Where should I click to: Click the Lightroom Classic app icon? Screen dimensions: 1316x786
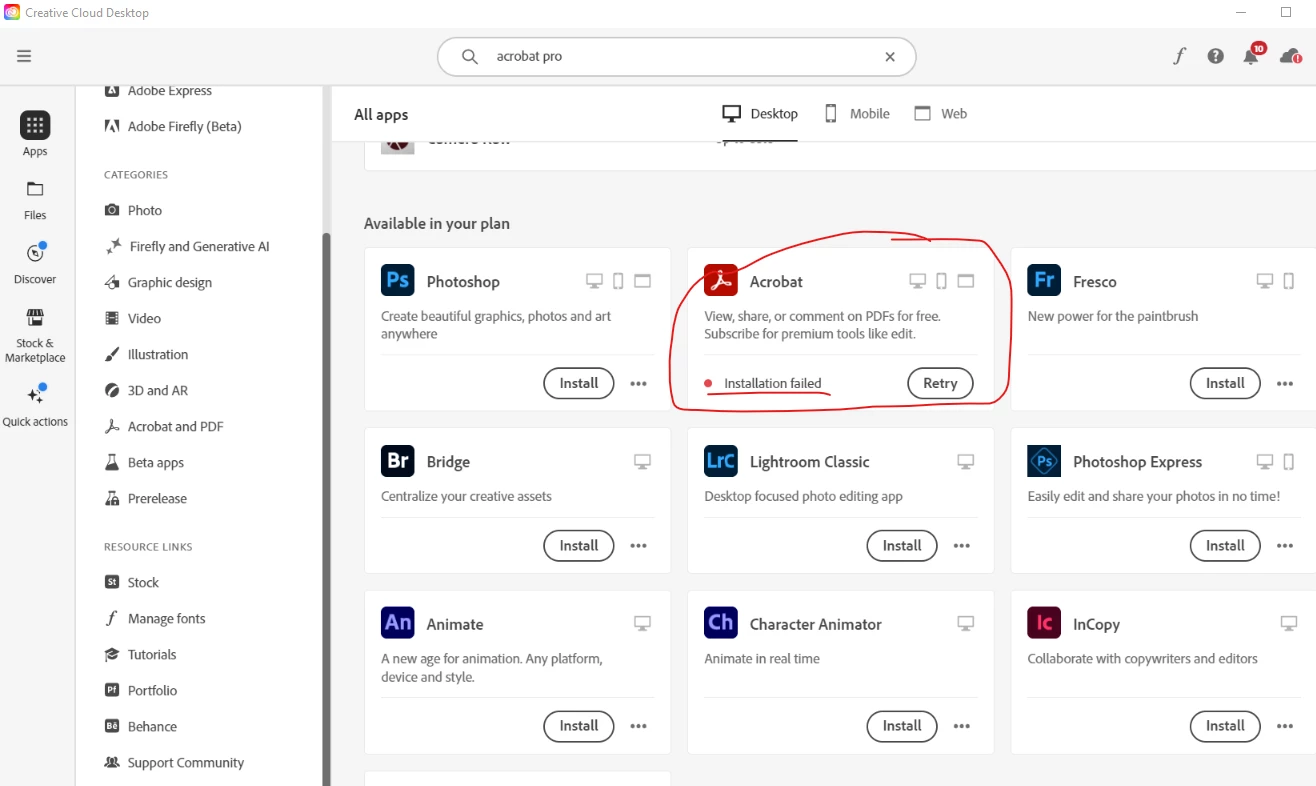point(721,461)
